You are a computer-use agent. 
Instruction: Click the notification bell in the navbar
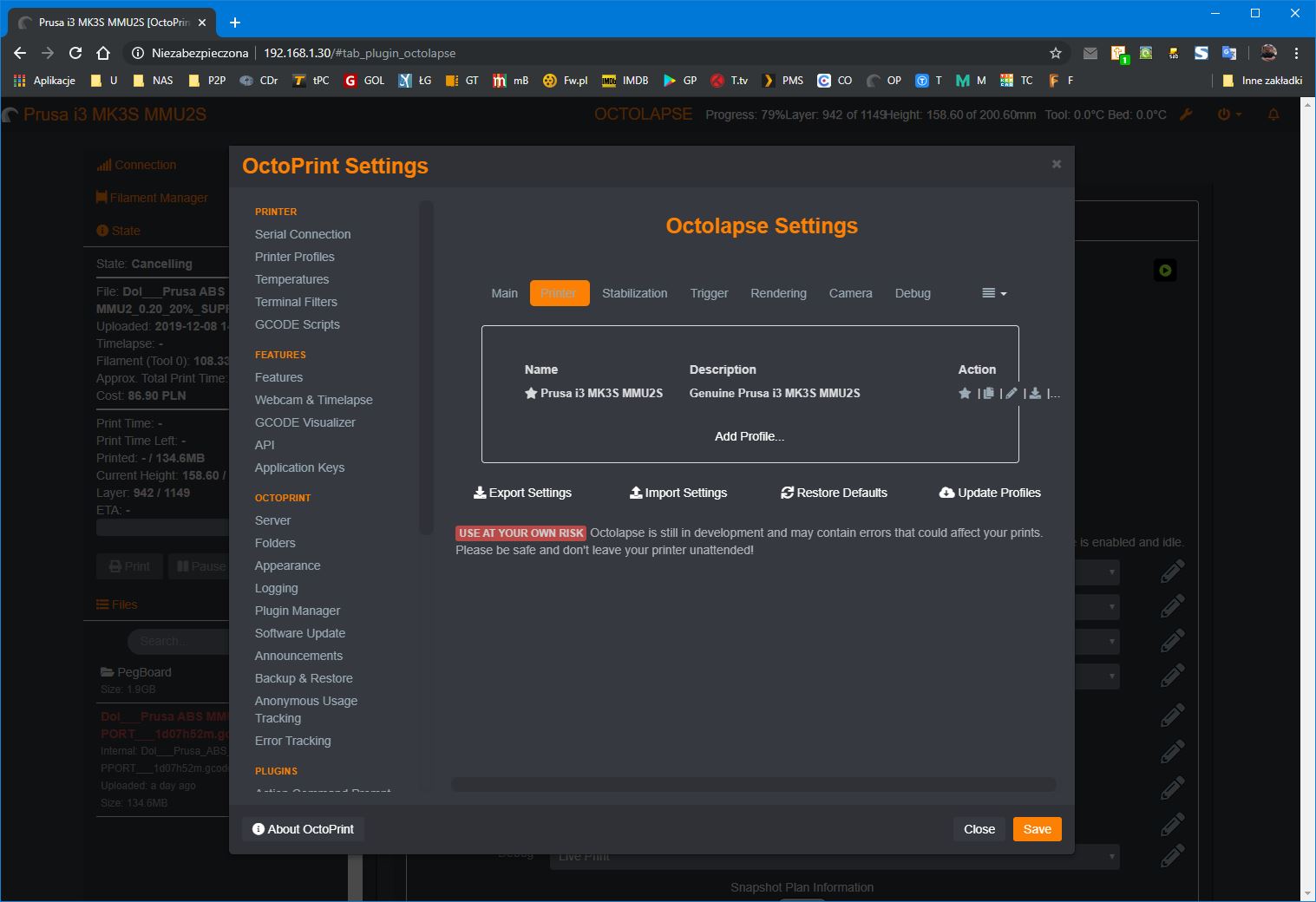1273,114
